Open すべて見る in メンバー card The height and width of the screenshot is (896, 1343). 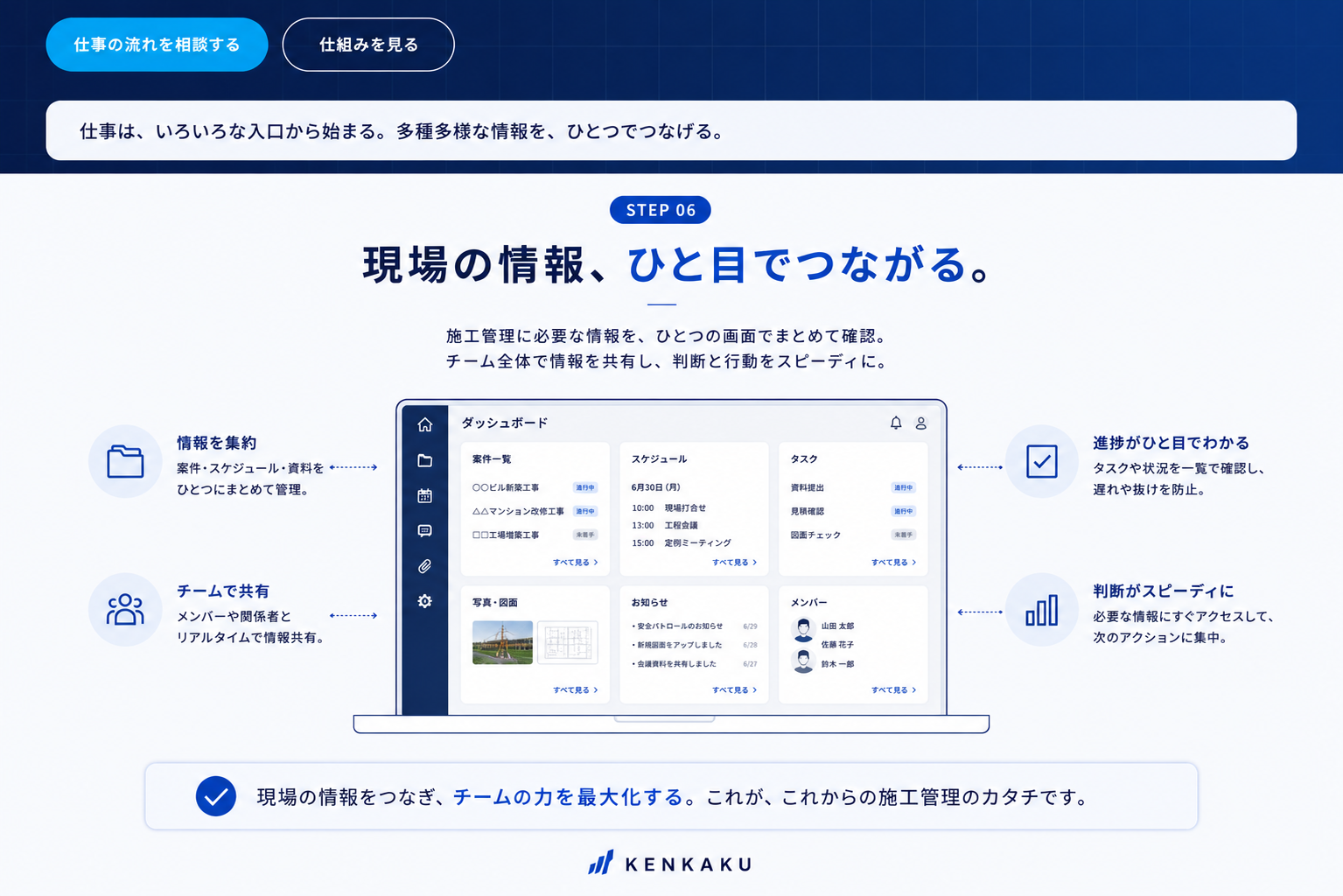[x=893, y=690]
